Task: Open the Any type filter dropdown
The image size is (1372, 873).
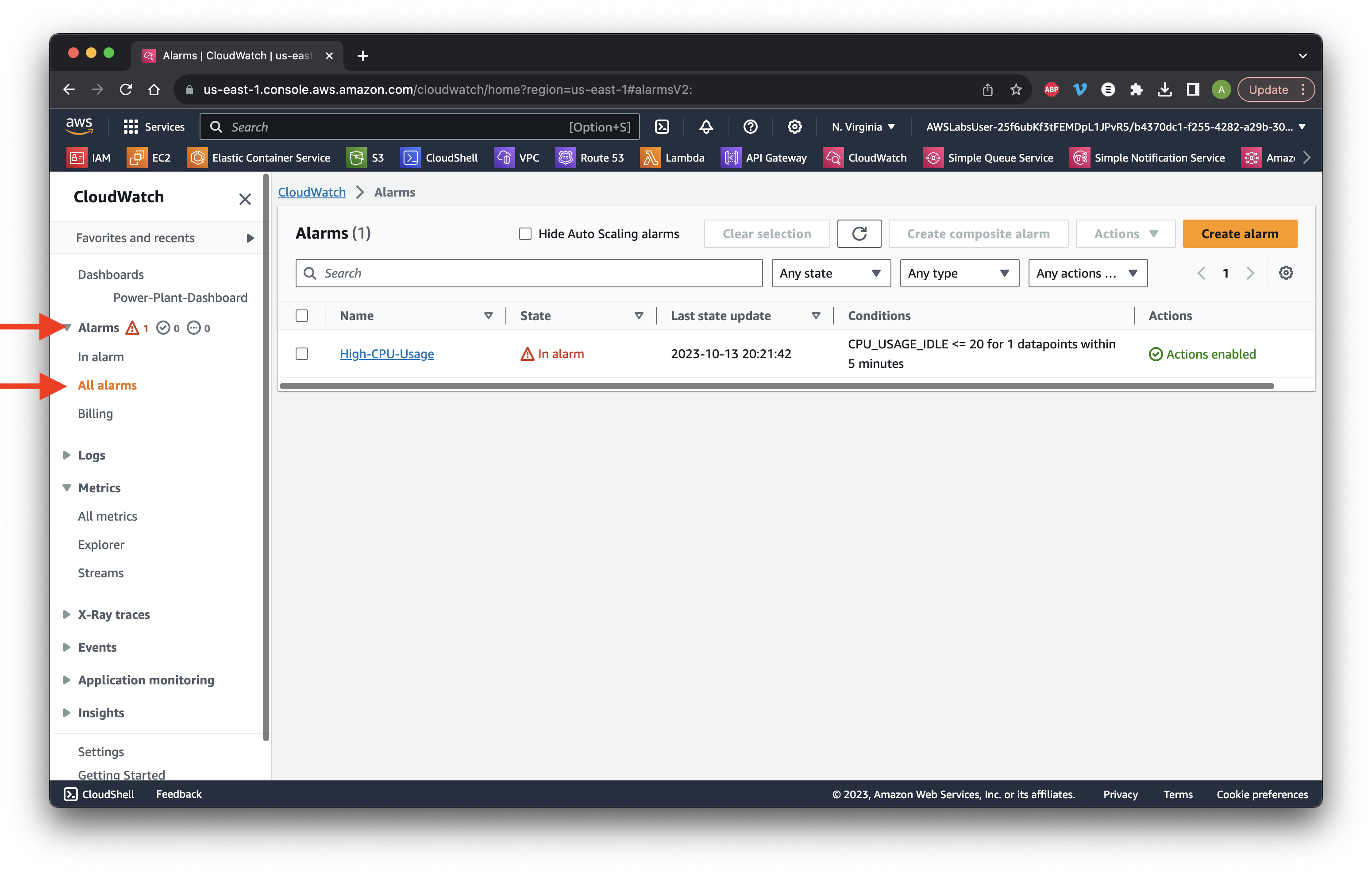Action: click(959, 273)
